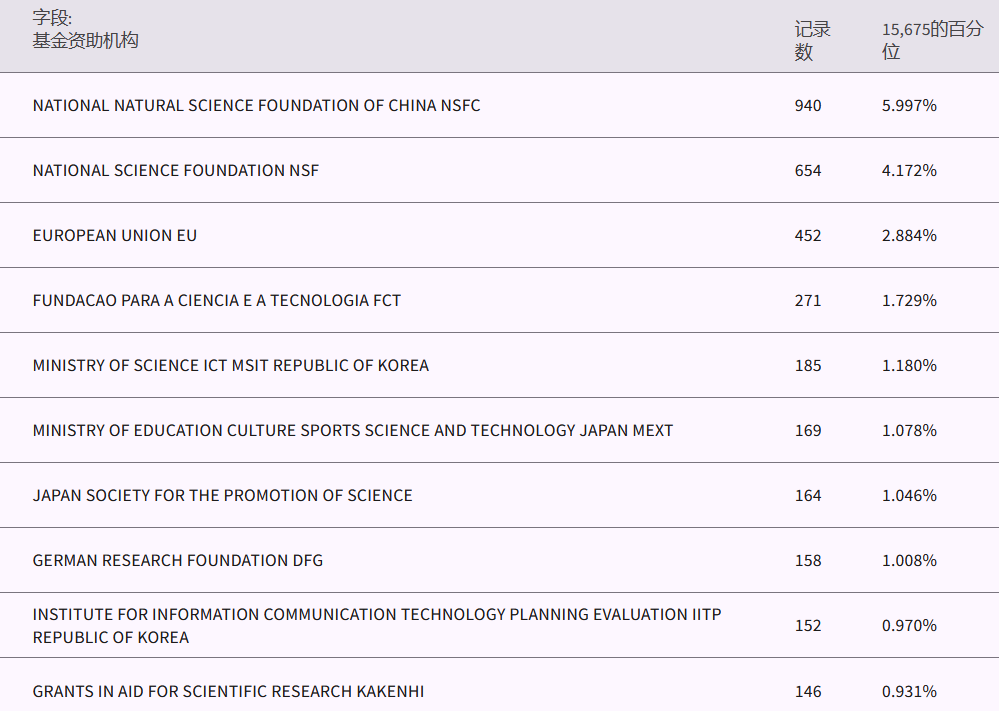The image size is (999, 711).
Task: Select Fundacao Para a Ciencia e a Tecnologia FCT
Action: [x=217, y=300]
